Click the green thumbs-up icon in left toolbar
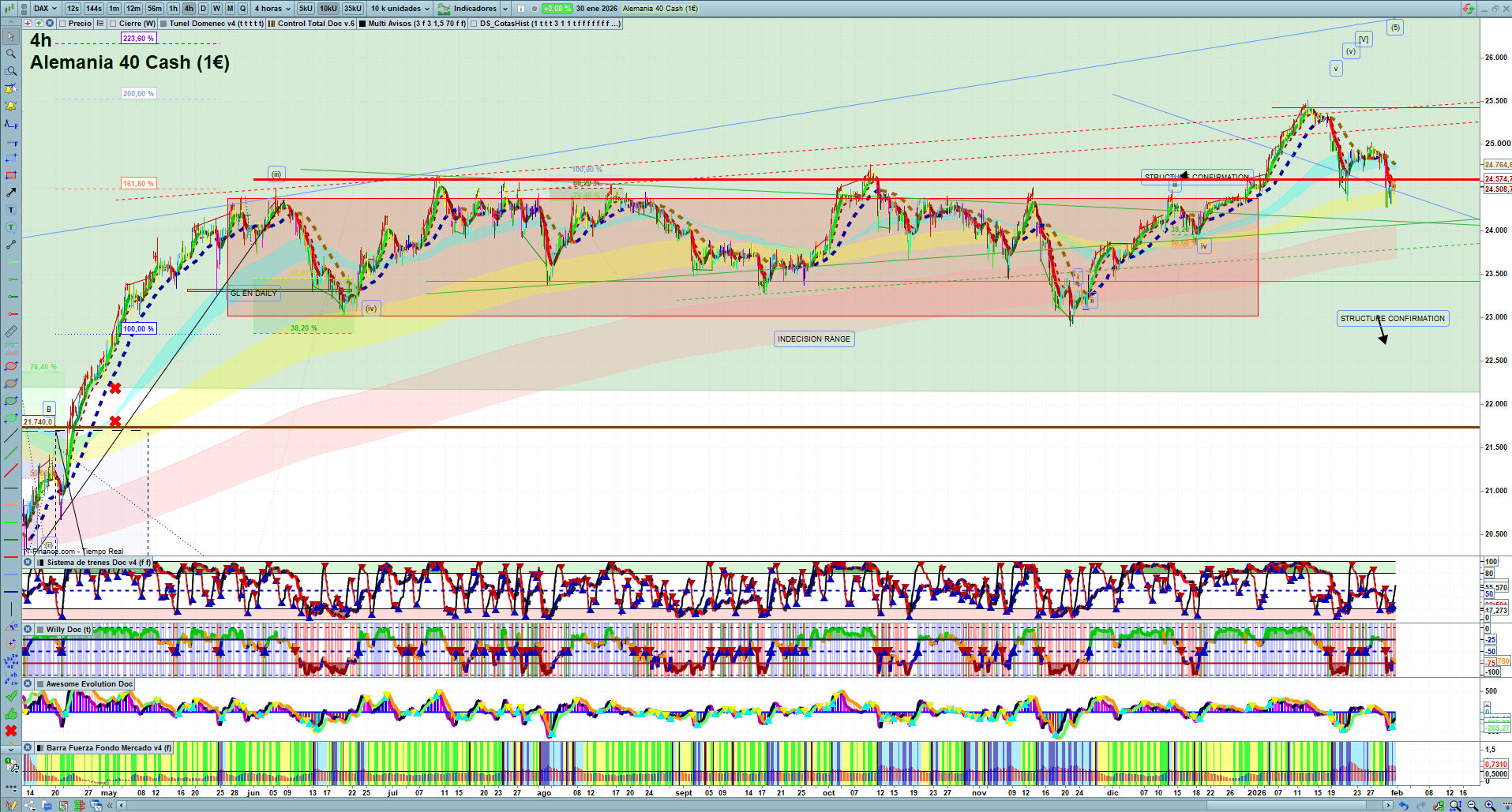This screenshot has width=1512, height=812. click(x=11, y=714)
